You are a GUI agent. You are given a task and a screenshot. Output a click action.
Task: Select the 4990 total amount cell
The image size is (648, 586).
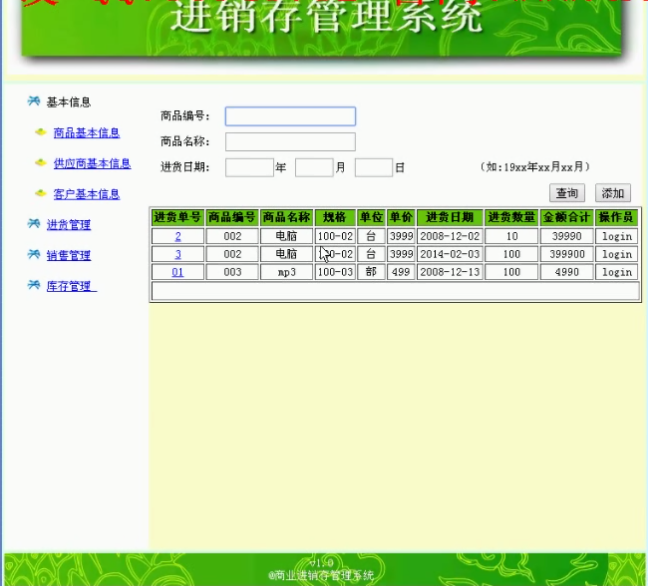(567, 272)
